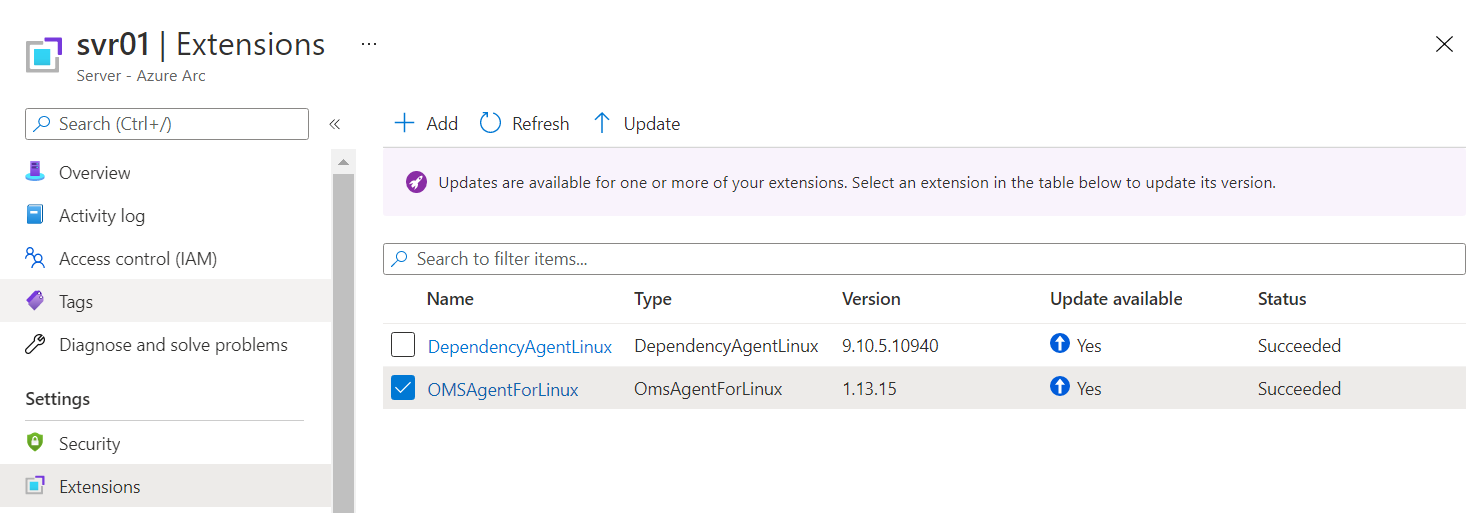Open the DependencyAgentLinux extension link
The width and height of the screenshot is (1481, 513).
pos(519,347)
